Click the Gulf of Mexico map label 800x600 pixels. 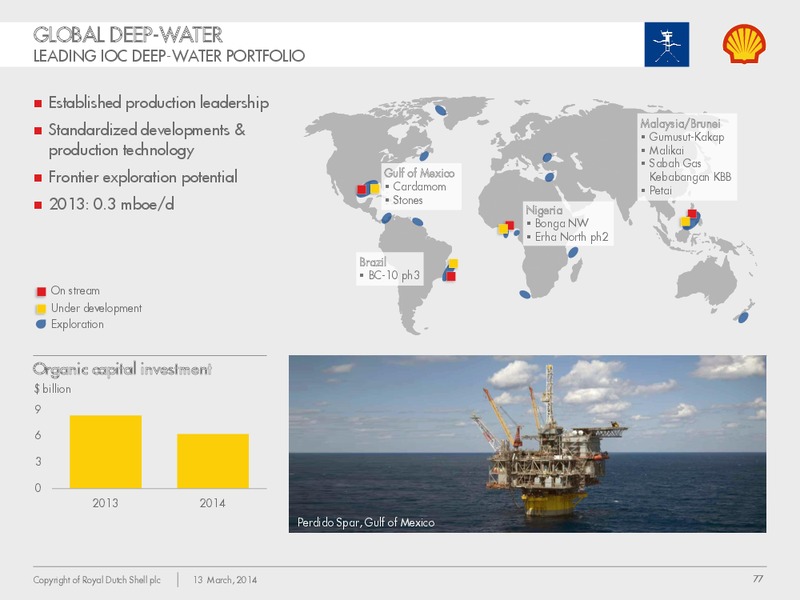(x=419, y=173)
